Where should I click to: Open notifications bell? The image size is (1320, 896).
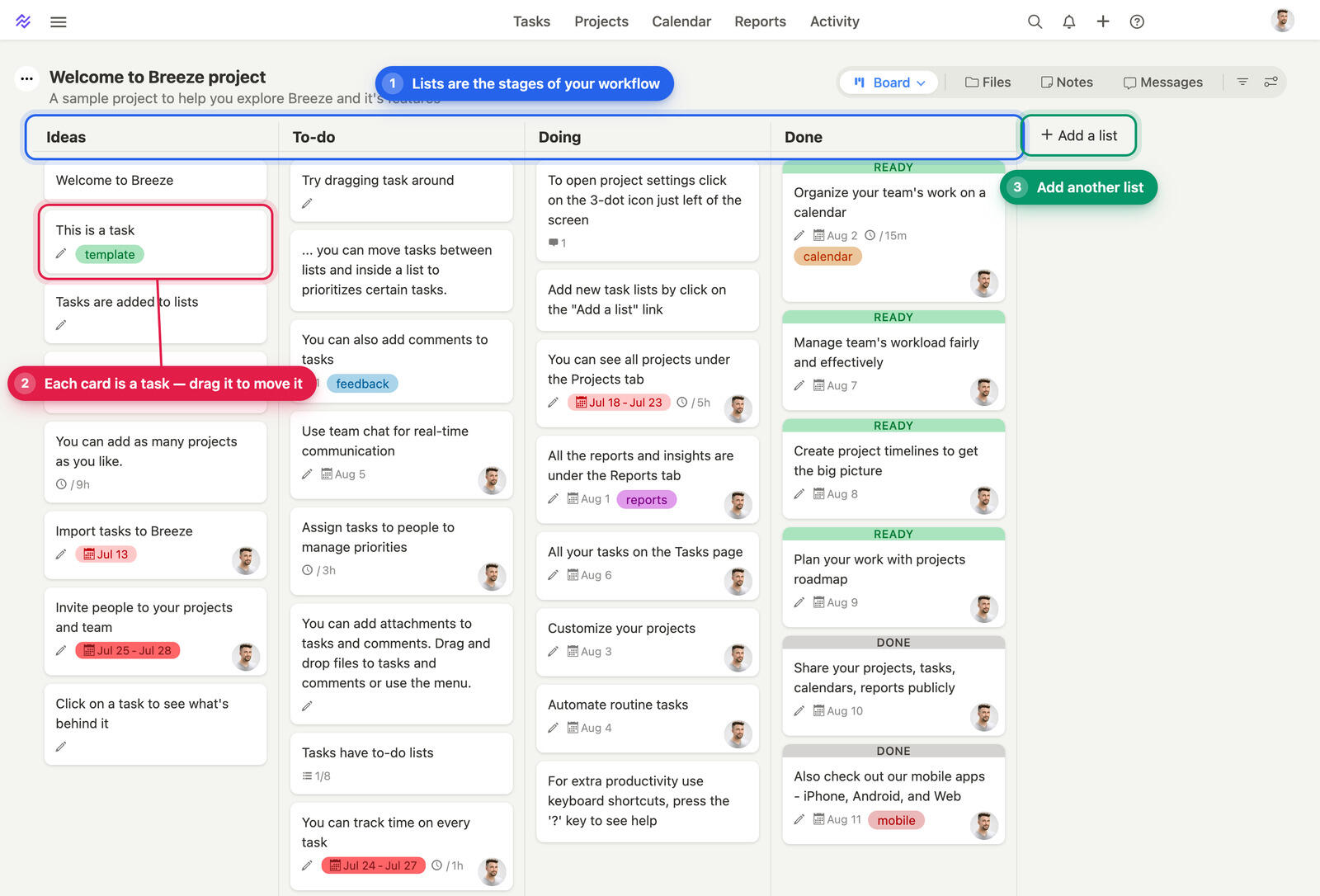coord(1069,21)
